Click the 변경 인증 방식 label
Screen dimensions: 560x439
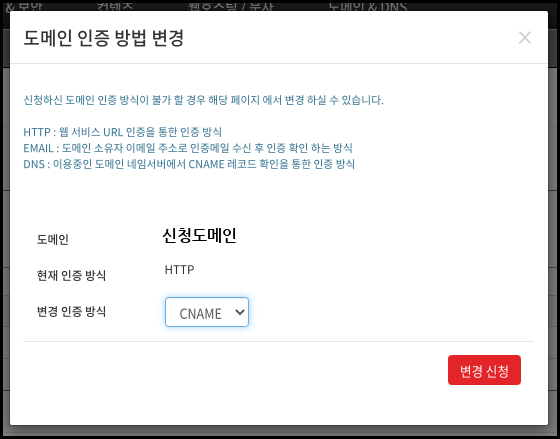pyautogui.click(x=71, y=311)
